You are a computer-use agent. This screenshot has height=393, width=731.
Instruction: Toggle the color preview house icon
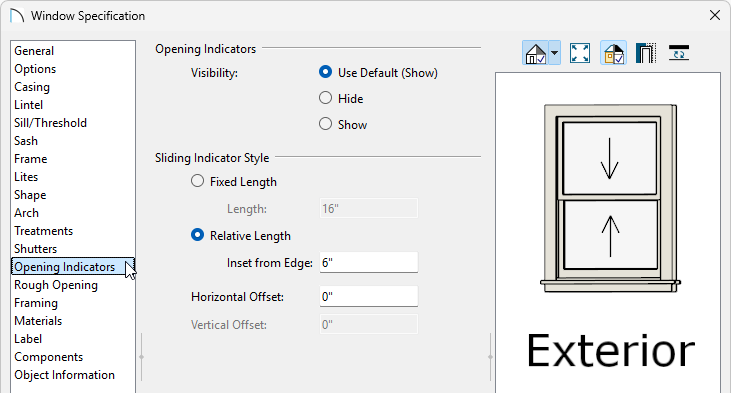(613, 53)
